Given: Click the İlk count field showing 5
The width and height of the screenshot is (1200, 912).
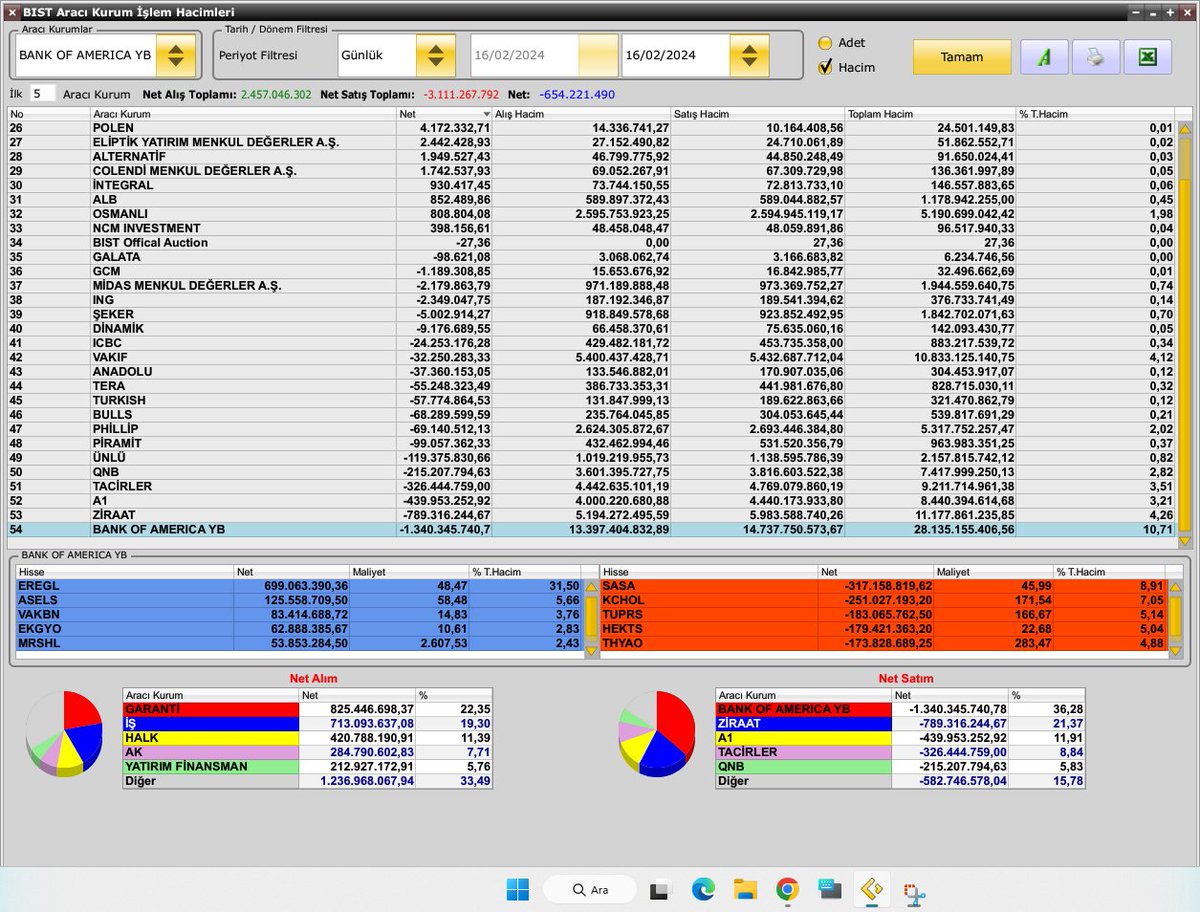Looking at the screenshot, I should pos(42,93).
